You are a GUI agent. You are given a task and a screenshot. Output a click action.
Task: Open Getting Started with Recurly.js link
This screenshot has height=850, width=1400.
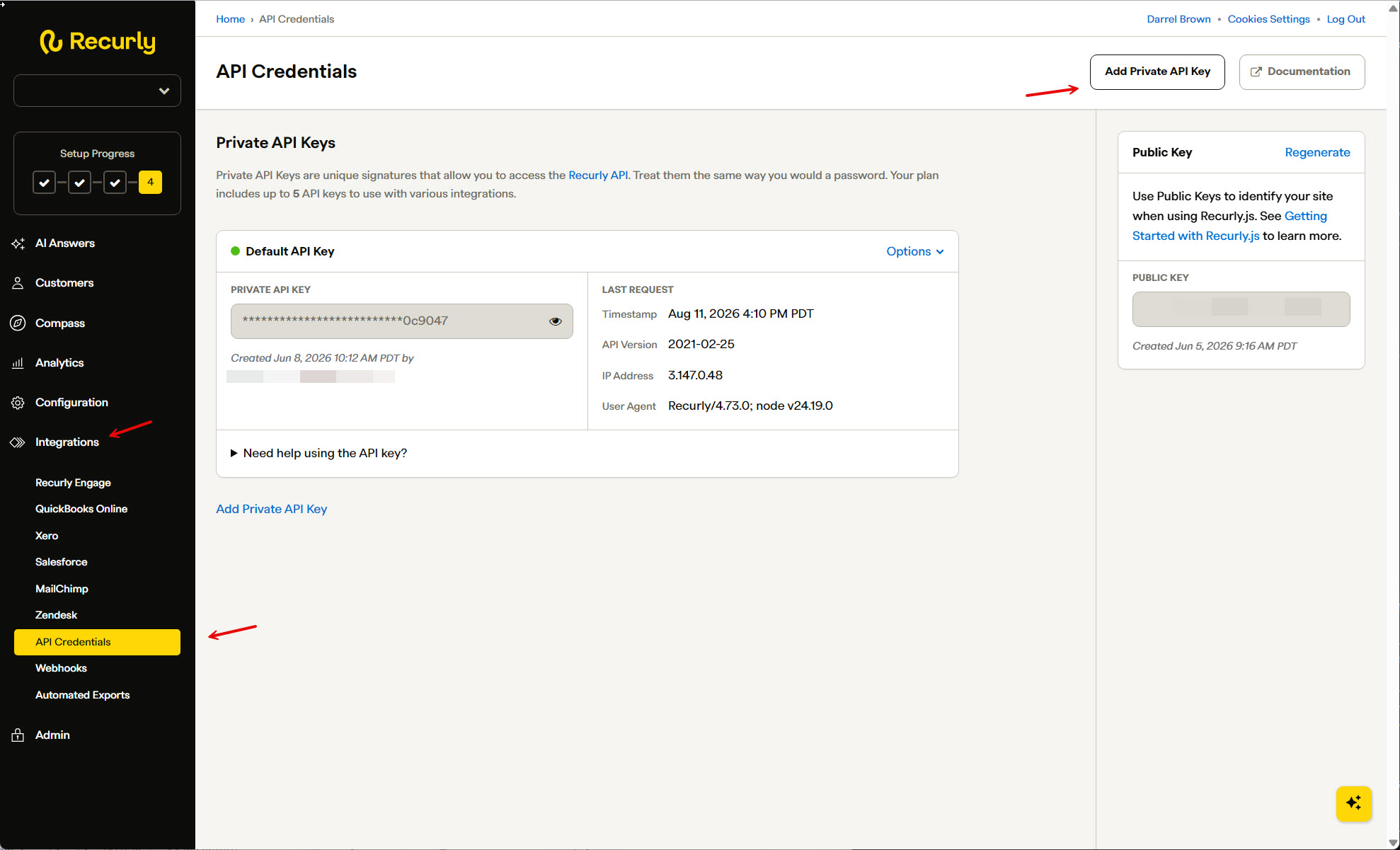[1229, 226]
